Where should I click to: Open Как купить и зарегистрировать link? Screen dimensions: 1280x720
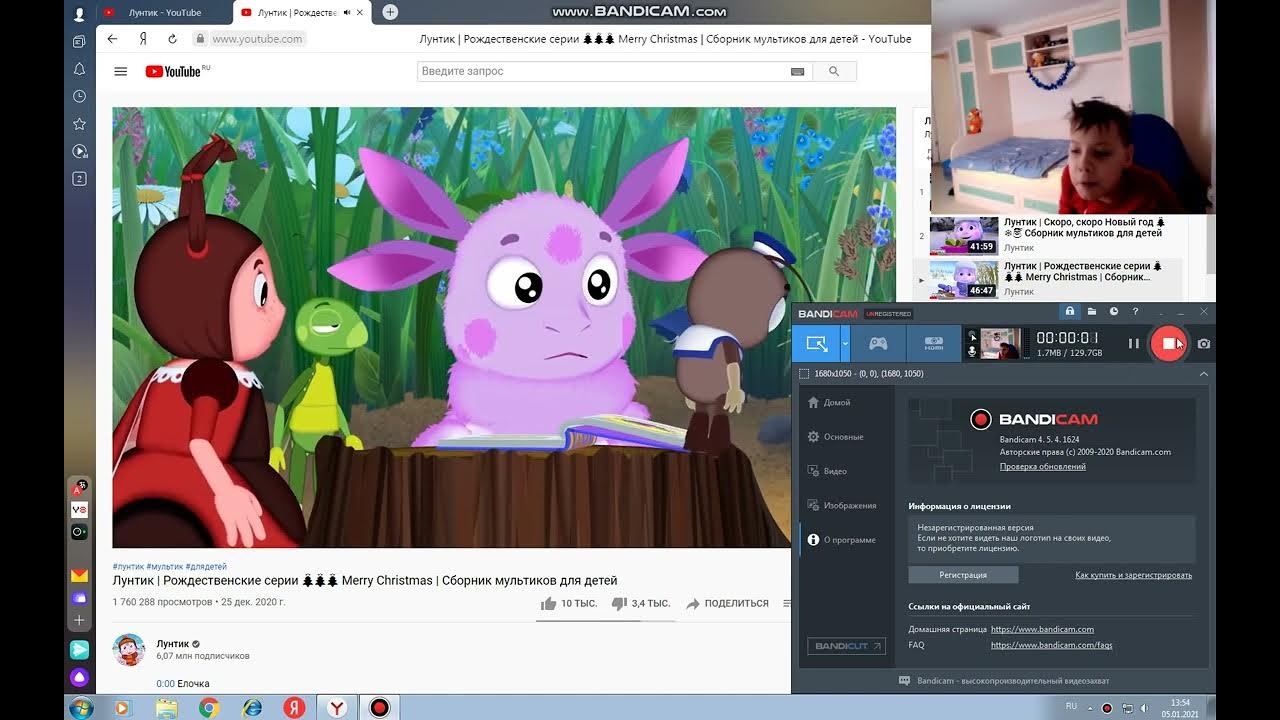pyautogui.click(x=1133, y=575)
